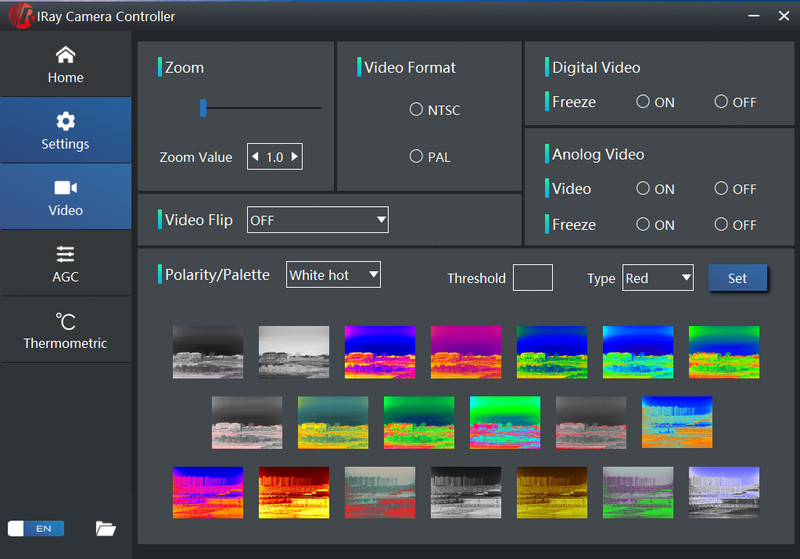This screenshot has height=559, width=800.
Task: Click the Threshold input box
Action: 533,277
